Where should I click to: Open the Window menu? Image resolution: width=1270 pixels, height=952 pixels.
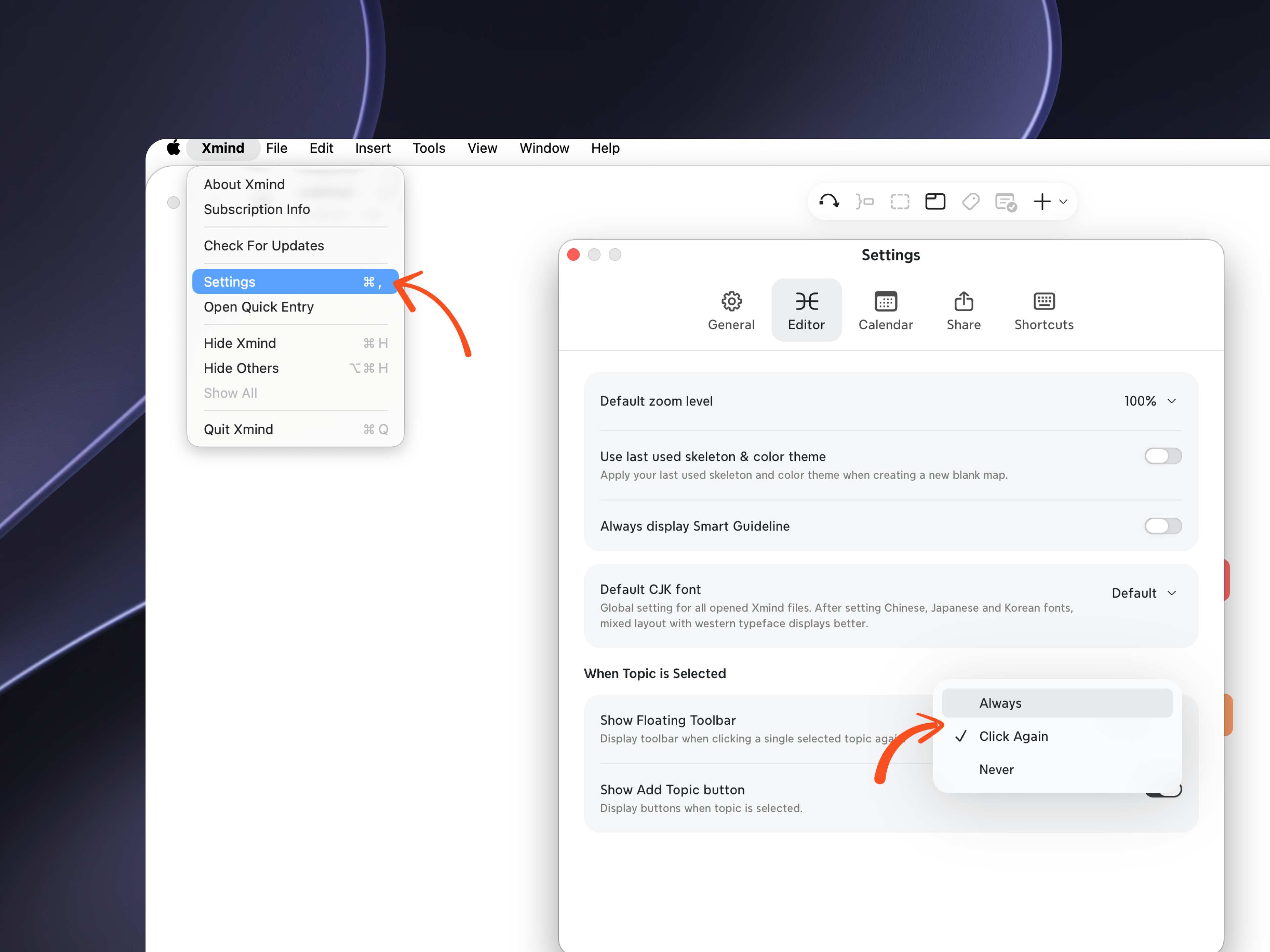(x=544, y=148)
